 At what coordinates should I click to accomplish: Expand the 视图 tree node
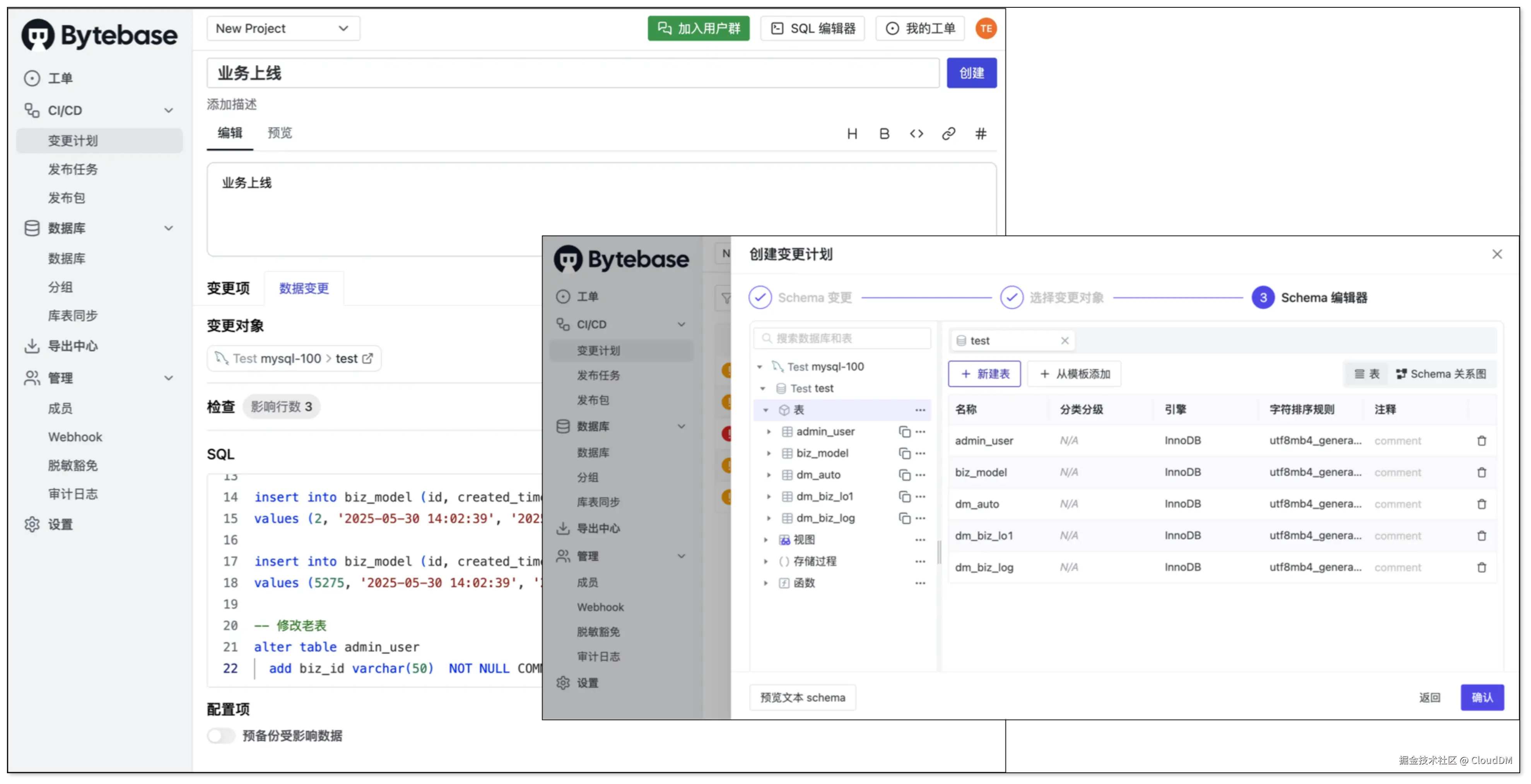(x=765, y=540)
